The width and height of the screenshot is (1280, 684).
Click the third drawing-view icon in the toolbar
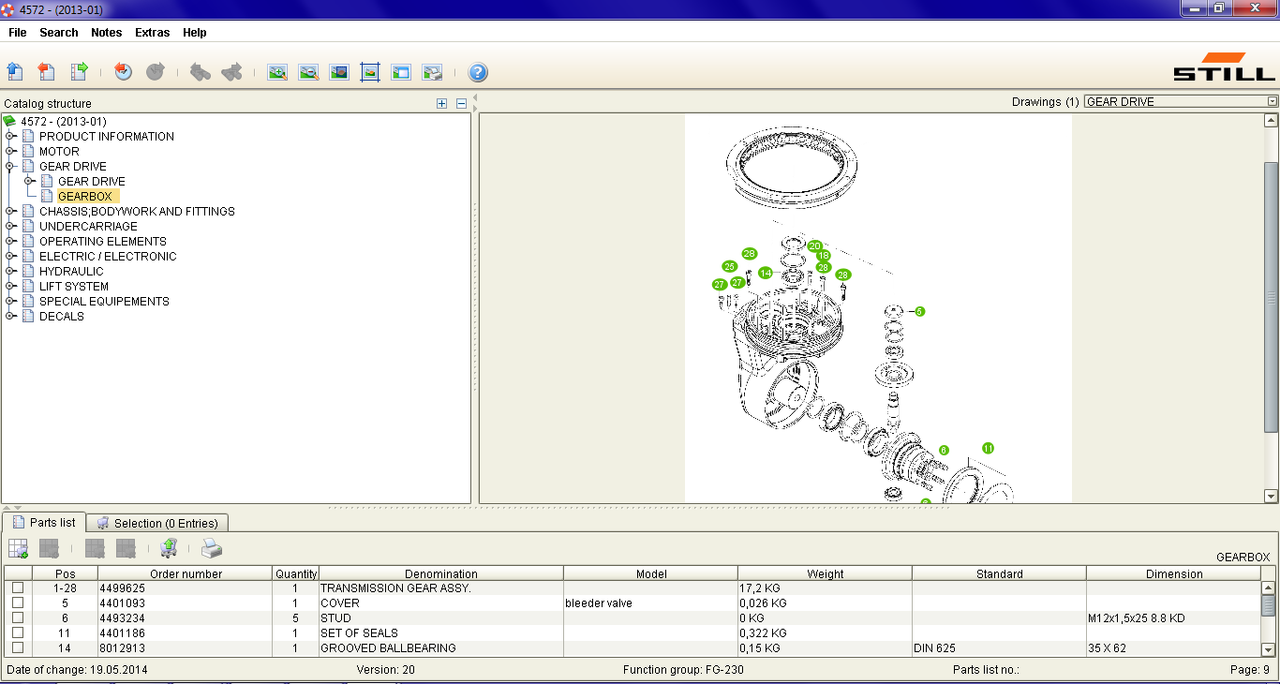click(x=339, y=72)
